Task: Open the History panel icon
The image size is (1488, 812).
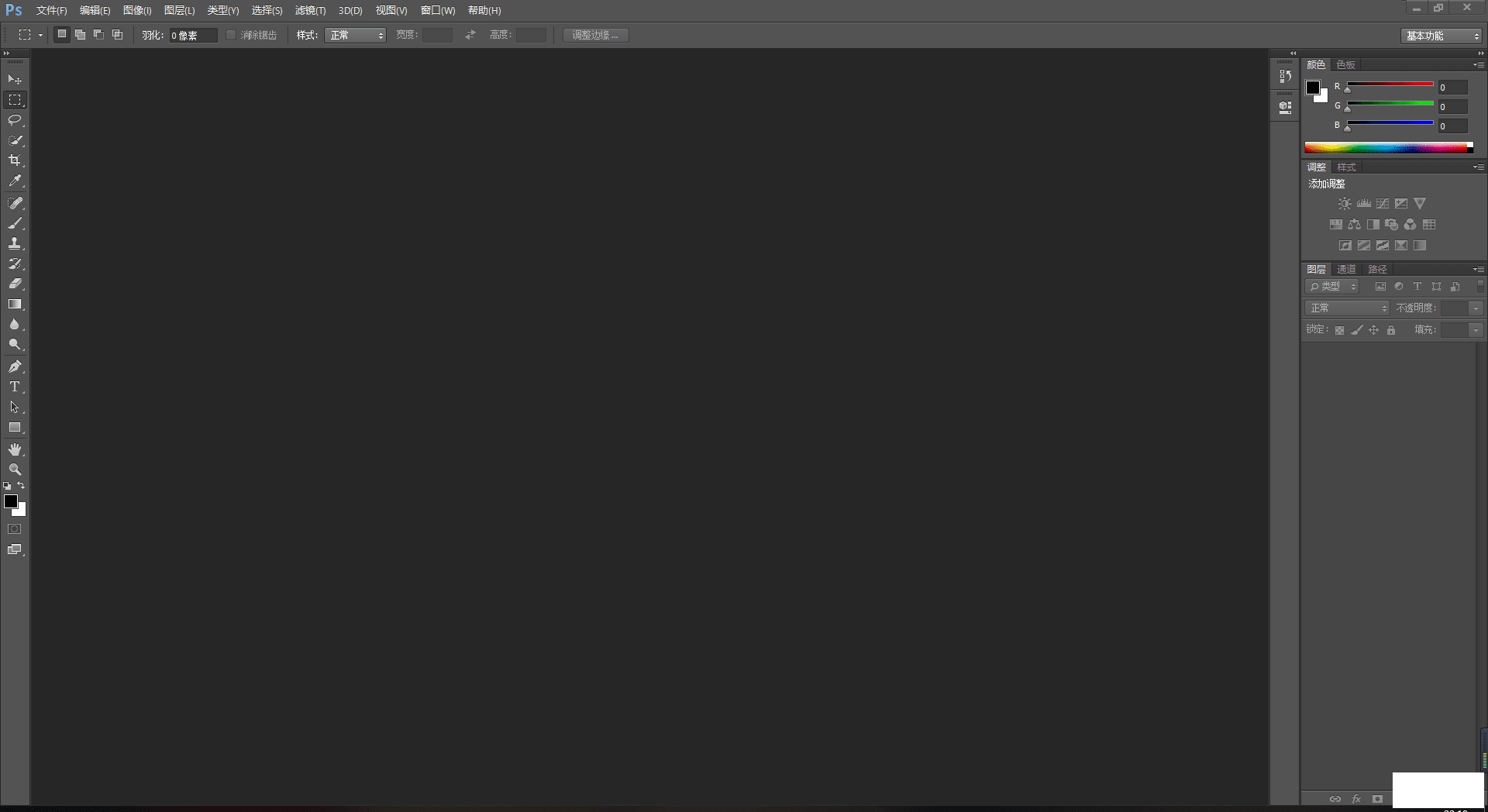Action: point(1285,76)
